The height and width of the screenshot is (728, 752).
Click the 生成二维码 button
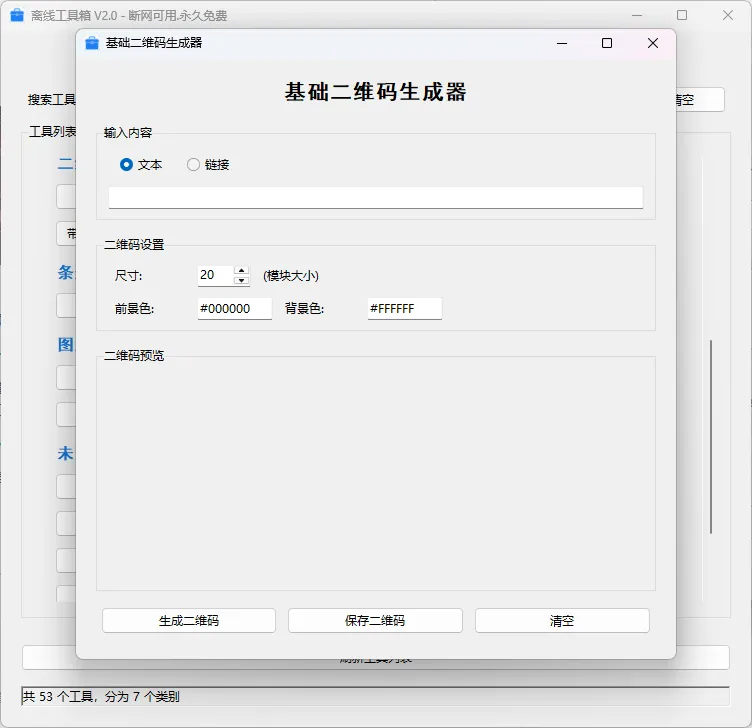188,621
